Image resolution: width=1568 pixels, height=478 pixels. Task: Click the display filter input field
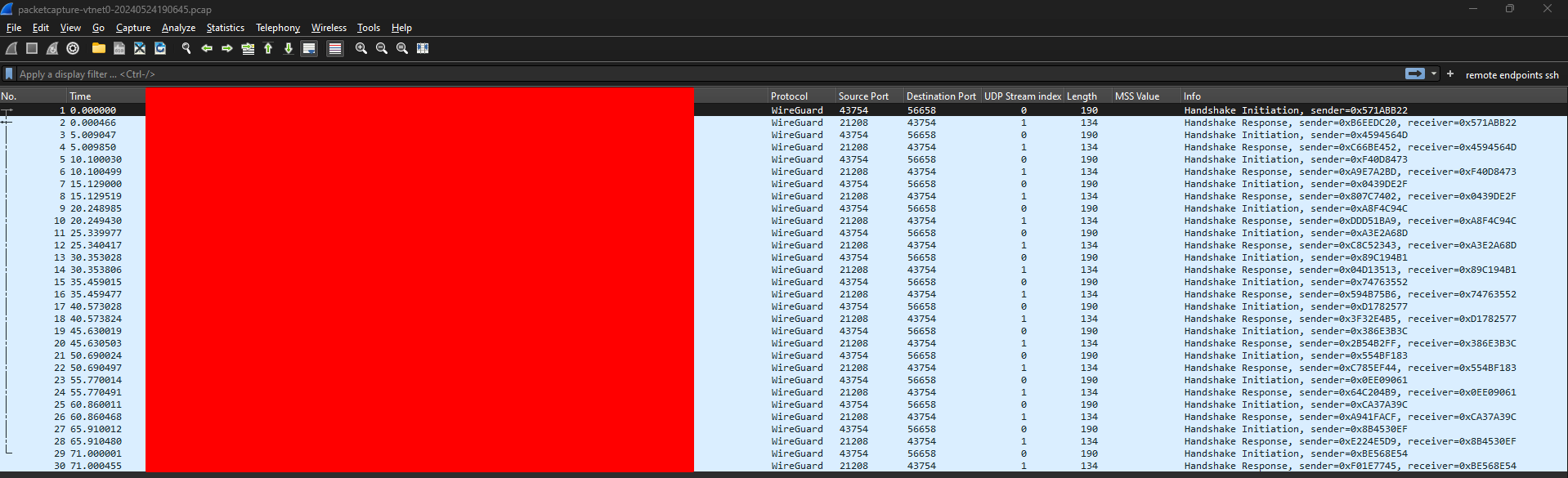(708, 74)
